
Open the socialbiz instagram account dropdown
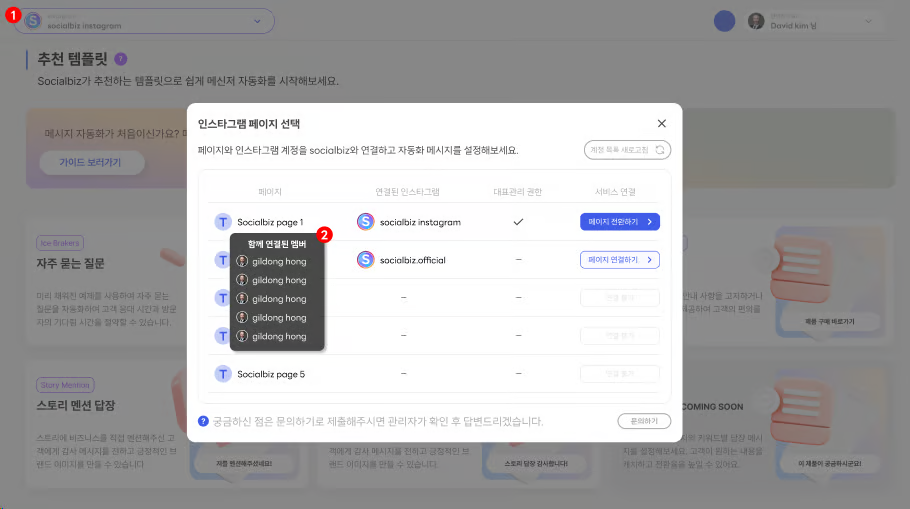pos(257,21)
